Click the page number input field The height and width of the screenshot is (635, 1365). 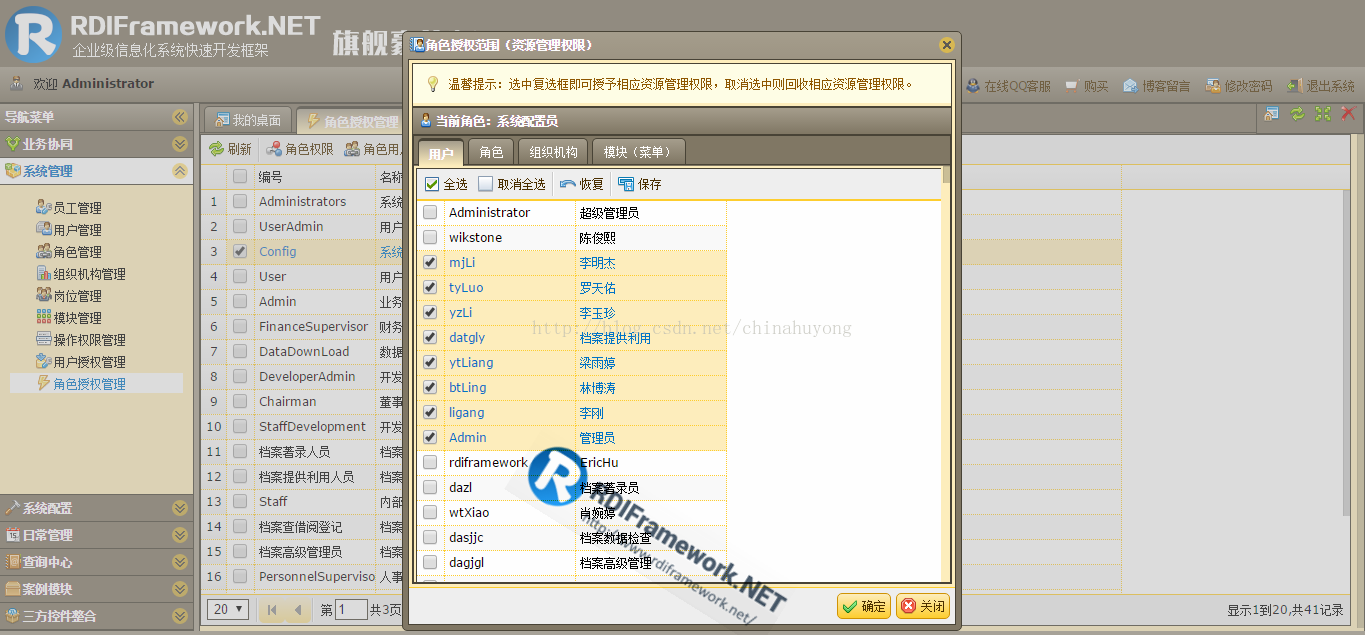(351, 609)
